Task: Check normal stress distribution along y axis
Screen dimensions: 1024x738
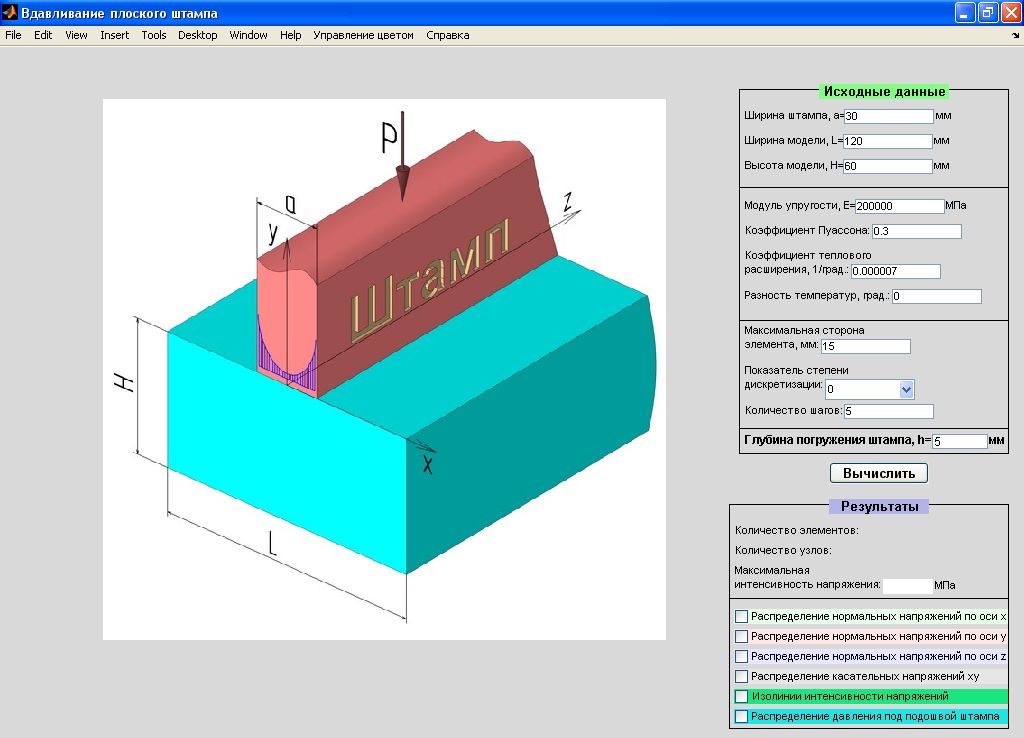Action: click(x=741, y=636)
